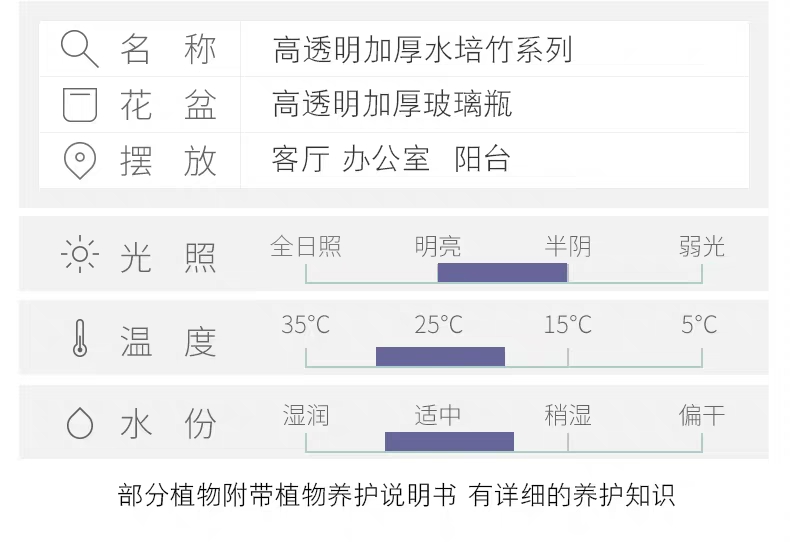
Task: Click the purple bar on the 温度 scale
Action: [x=440, y=356]
